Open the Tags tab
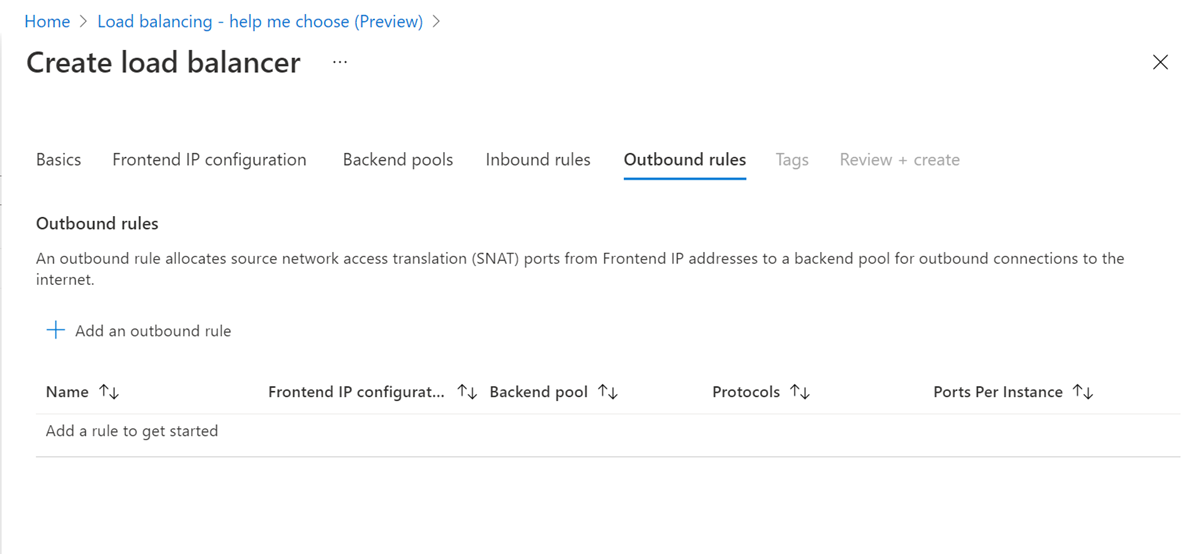The image size is (1200, 554). pos(792,160)
